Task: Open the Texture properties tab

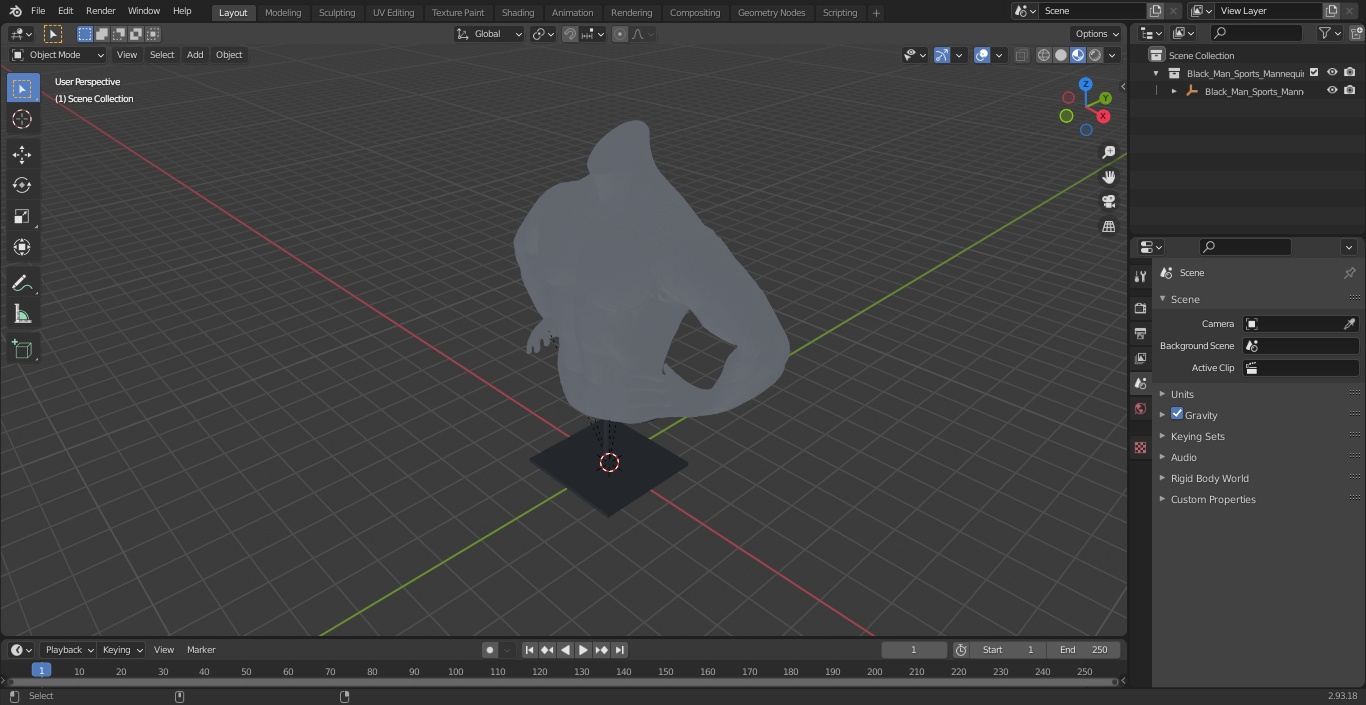Action: 1140,448
